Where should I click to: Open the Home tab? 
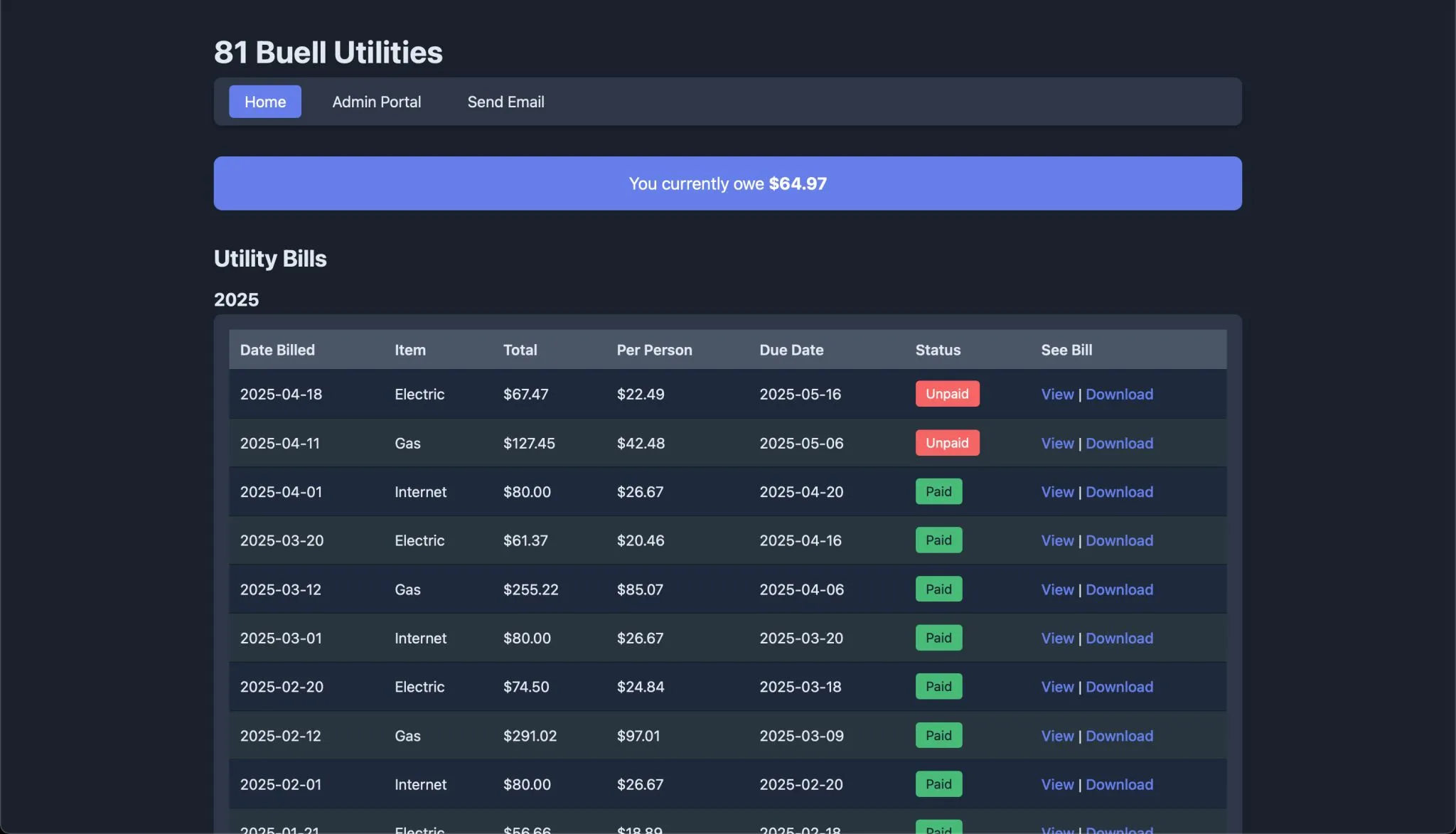click(265, 102)
